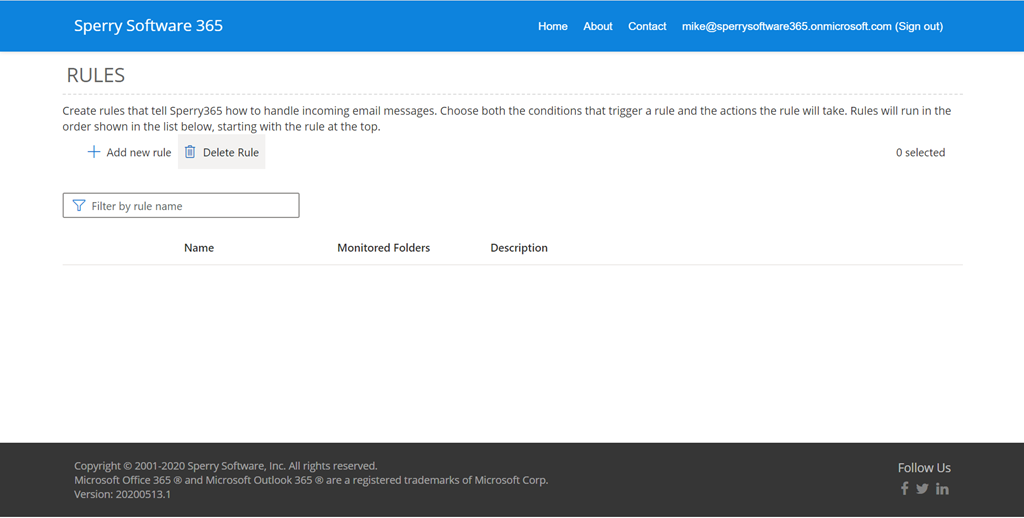The image size is (1024, 518).
Task: Open the About page link
Action: pyautogui.click(x=598, y=26)
